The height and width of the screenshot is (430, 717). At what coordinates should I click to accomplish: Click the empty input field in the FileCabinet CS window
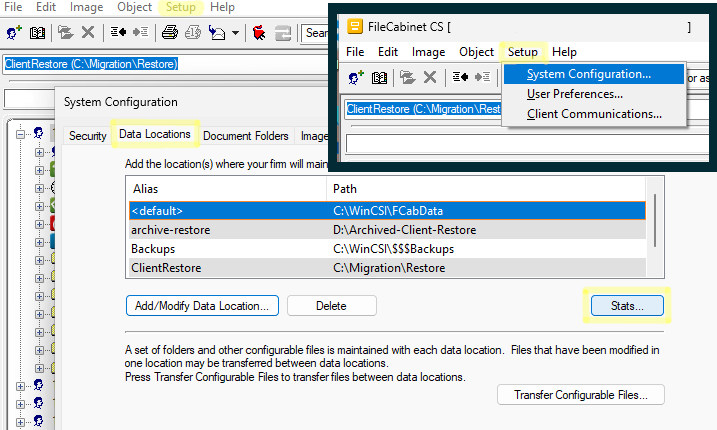[x=527, y=144]
